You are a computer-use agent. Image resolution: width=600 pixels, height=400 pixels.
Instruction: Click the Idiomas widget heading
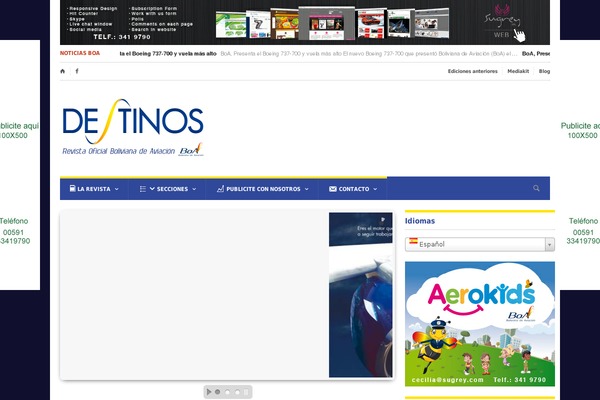point(420,221)
